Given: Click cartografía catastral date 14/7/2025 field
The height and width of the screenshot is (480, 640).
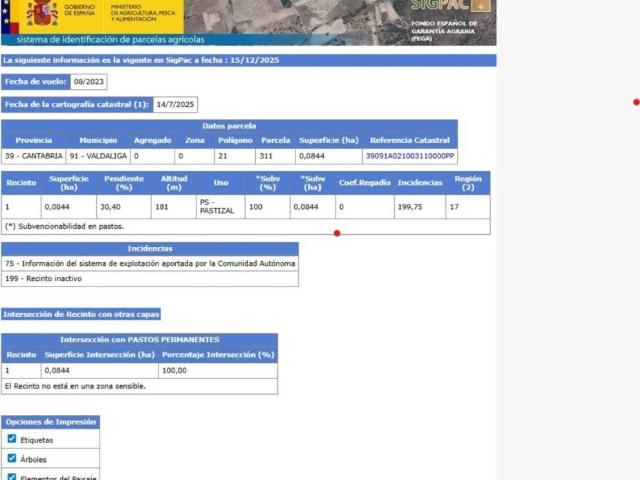Looking at the screenshot, I should click(x=175, y=104).
